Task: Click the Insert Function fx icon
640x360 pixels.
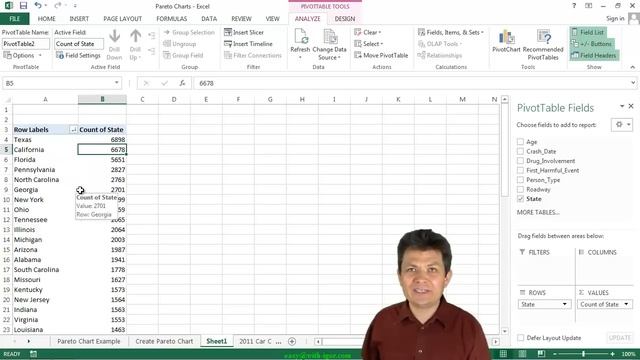Action: [x=182, y=83]
